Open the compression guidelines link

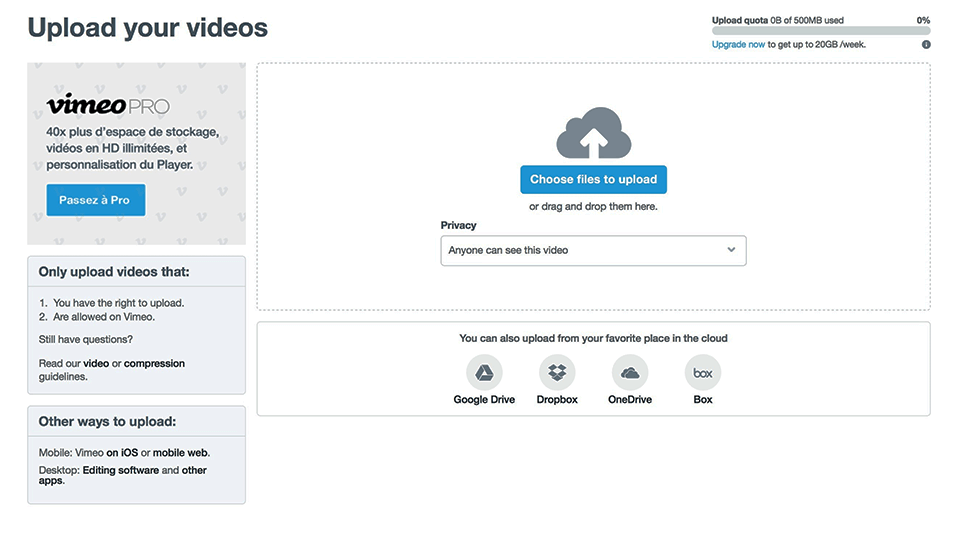click(x=154, y=363)
